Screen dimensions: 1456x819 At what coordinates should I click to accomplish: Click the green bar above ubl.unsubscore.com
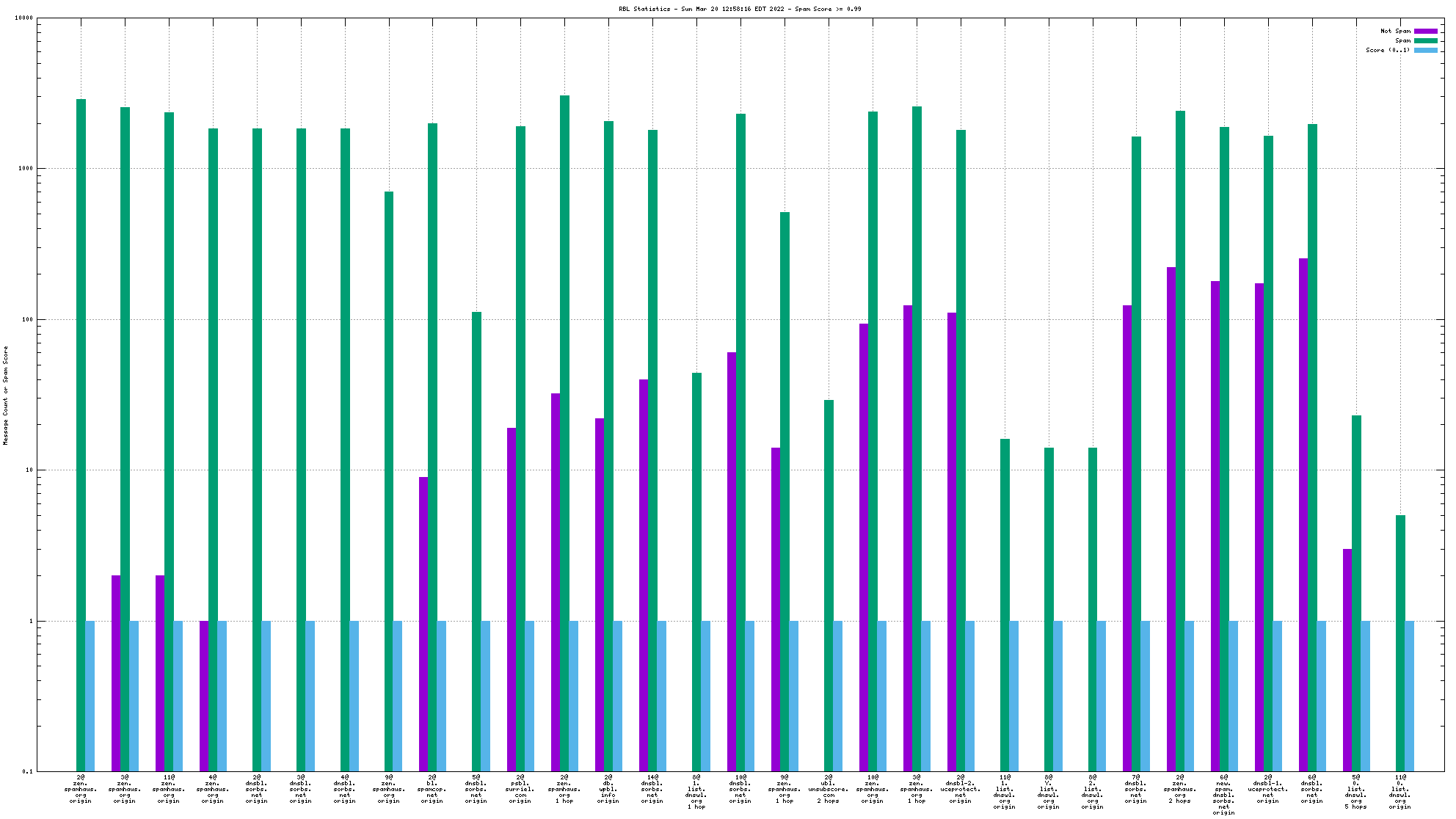click(829, 587)
